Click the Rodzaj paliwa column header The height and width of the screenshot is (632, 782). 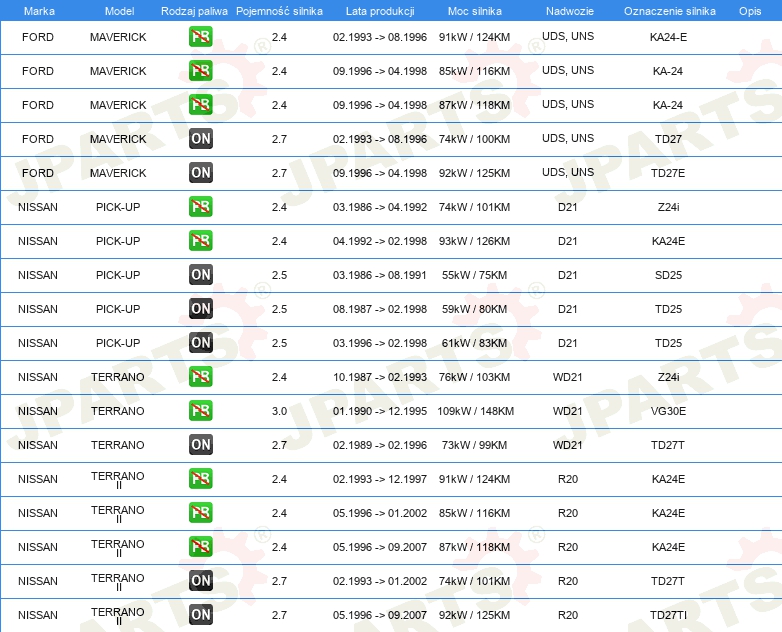194,11
